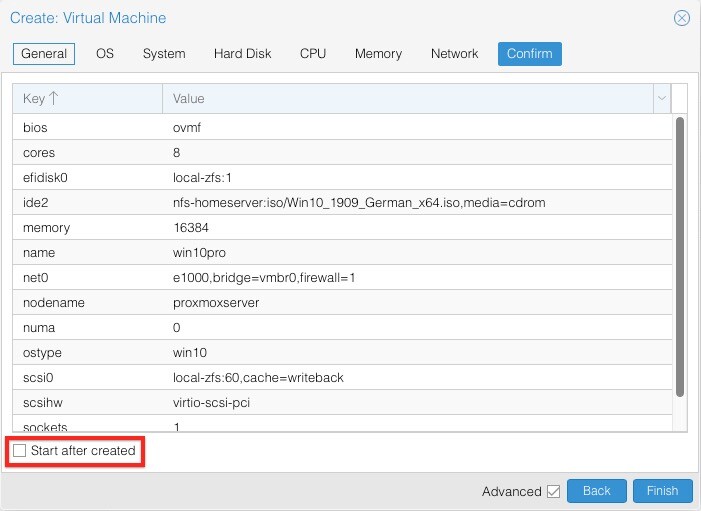Viewport: 701px width, 511px height.
Task: Select the proxmoxserver value
Action: pyautogui.click(x=216, y=303)
